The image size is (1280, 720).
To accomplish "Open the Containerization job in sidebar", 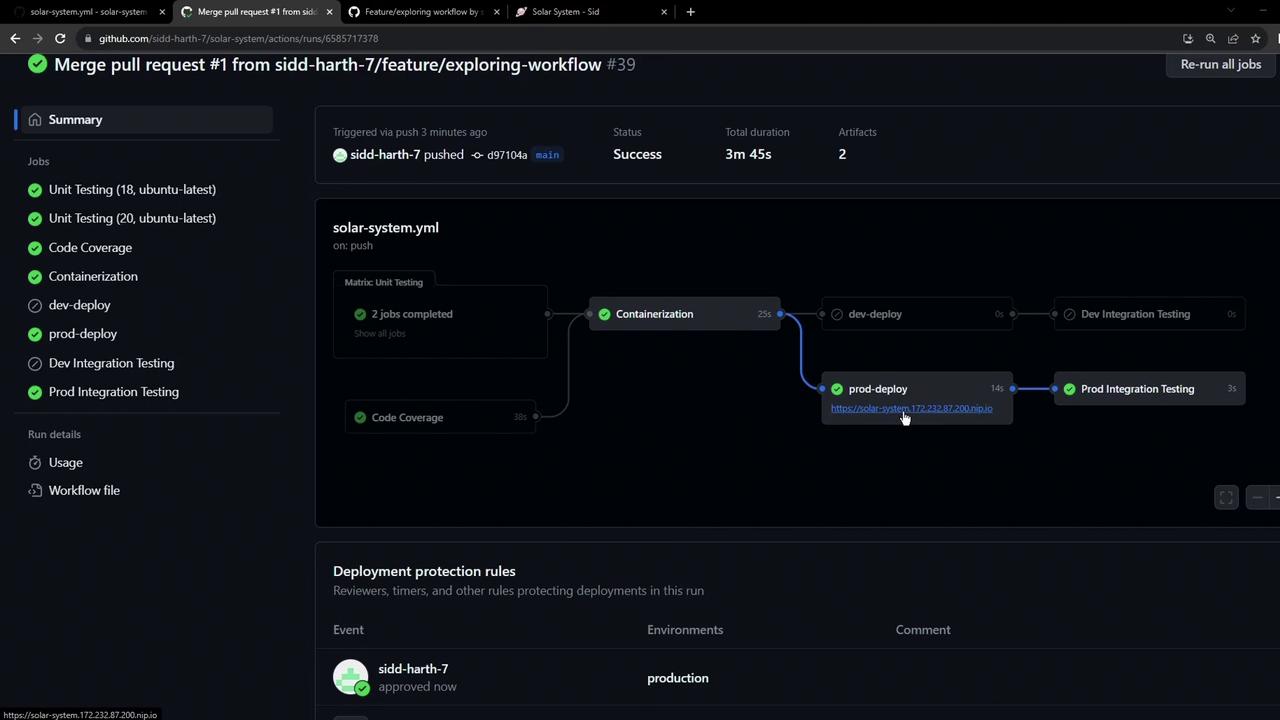I will point(93,276).
